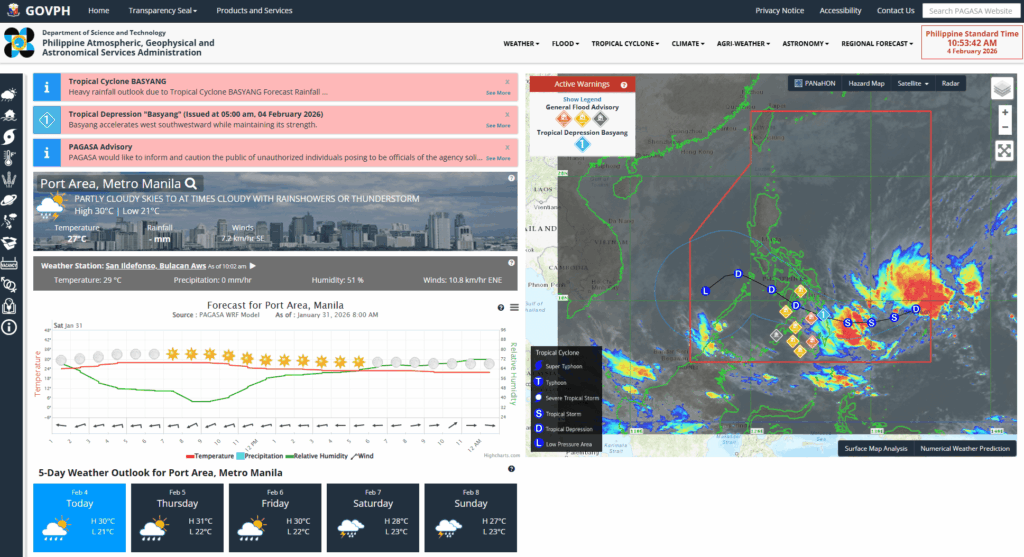The image size is (1024, 557).
Task: Open Contact Us link
Action: pyautogui.click(x=895, y=10)
